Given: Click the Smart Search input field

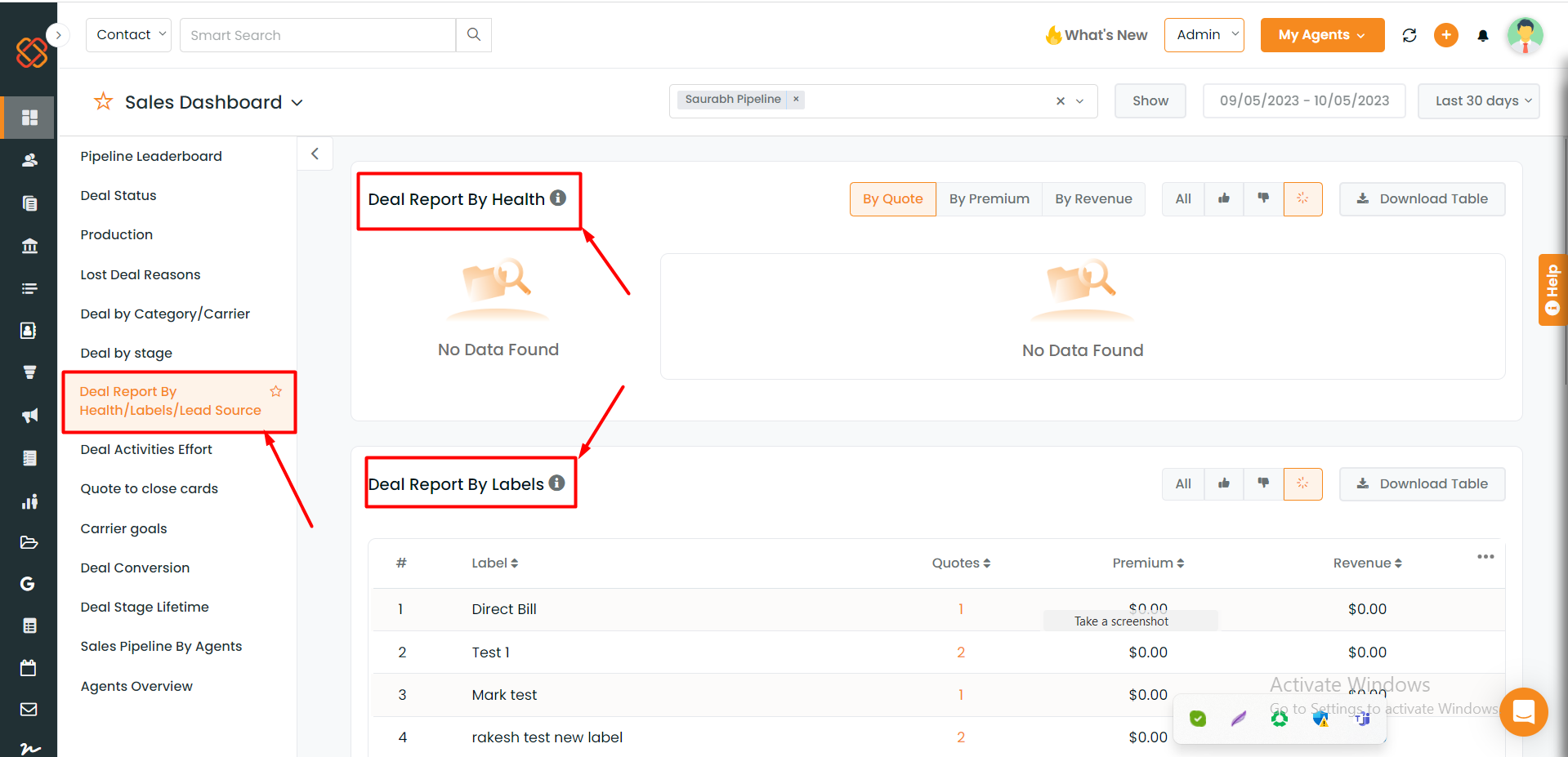Looking at the screenshot, I should point(318,35).
